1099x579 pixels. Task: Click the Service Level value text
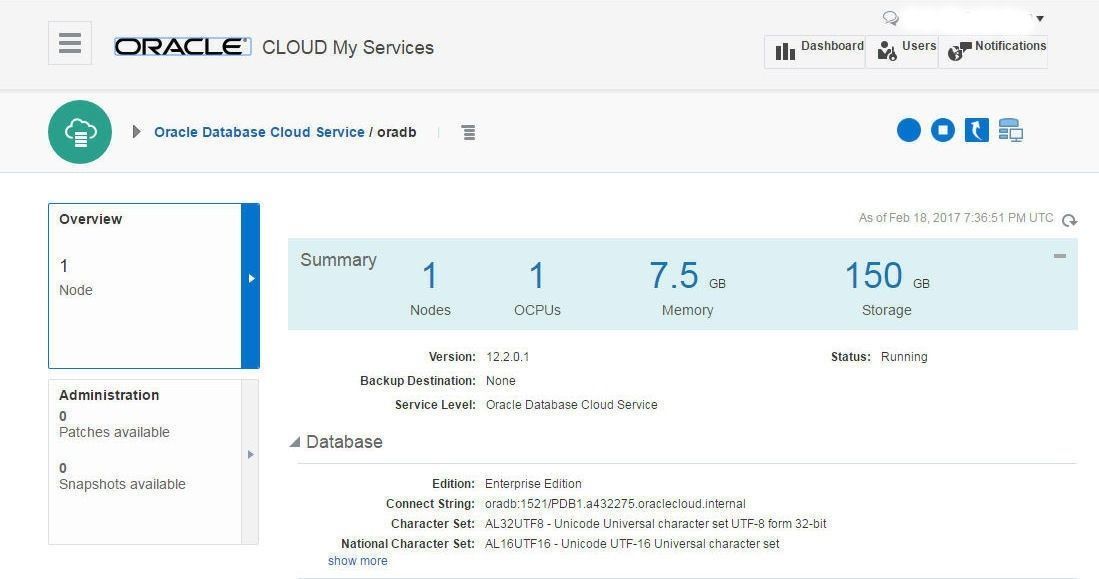571,404
